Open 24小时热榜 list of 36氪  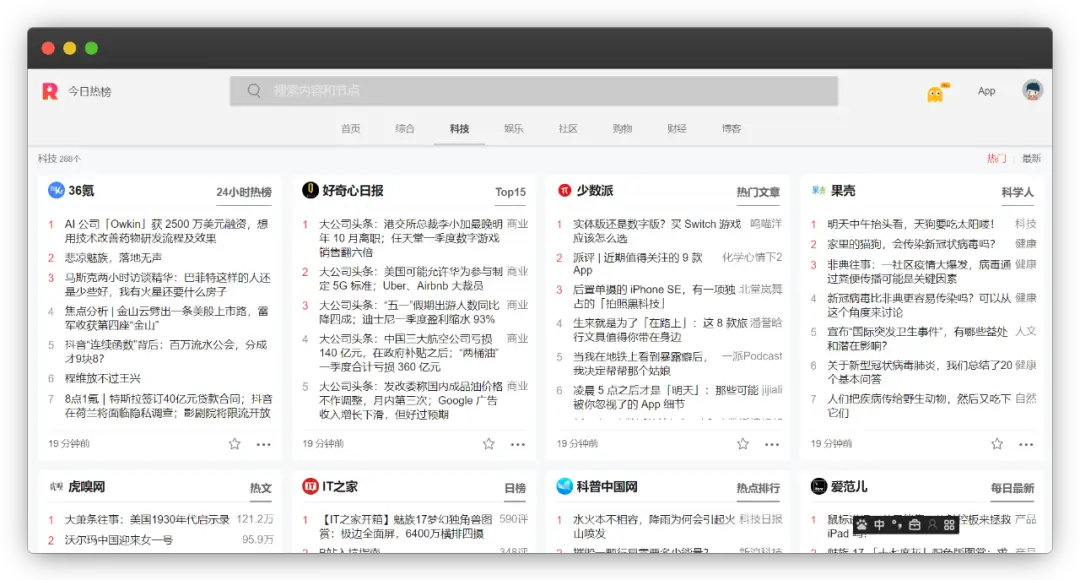click(244, 192)
